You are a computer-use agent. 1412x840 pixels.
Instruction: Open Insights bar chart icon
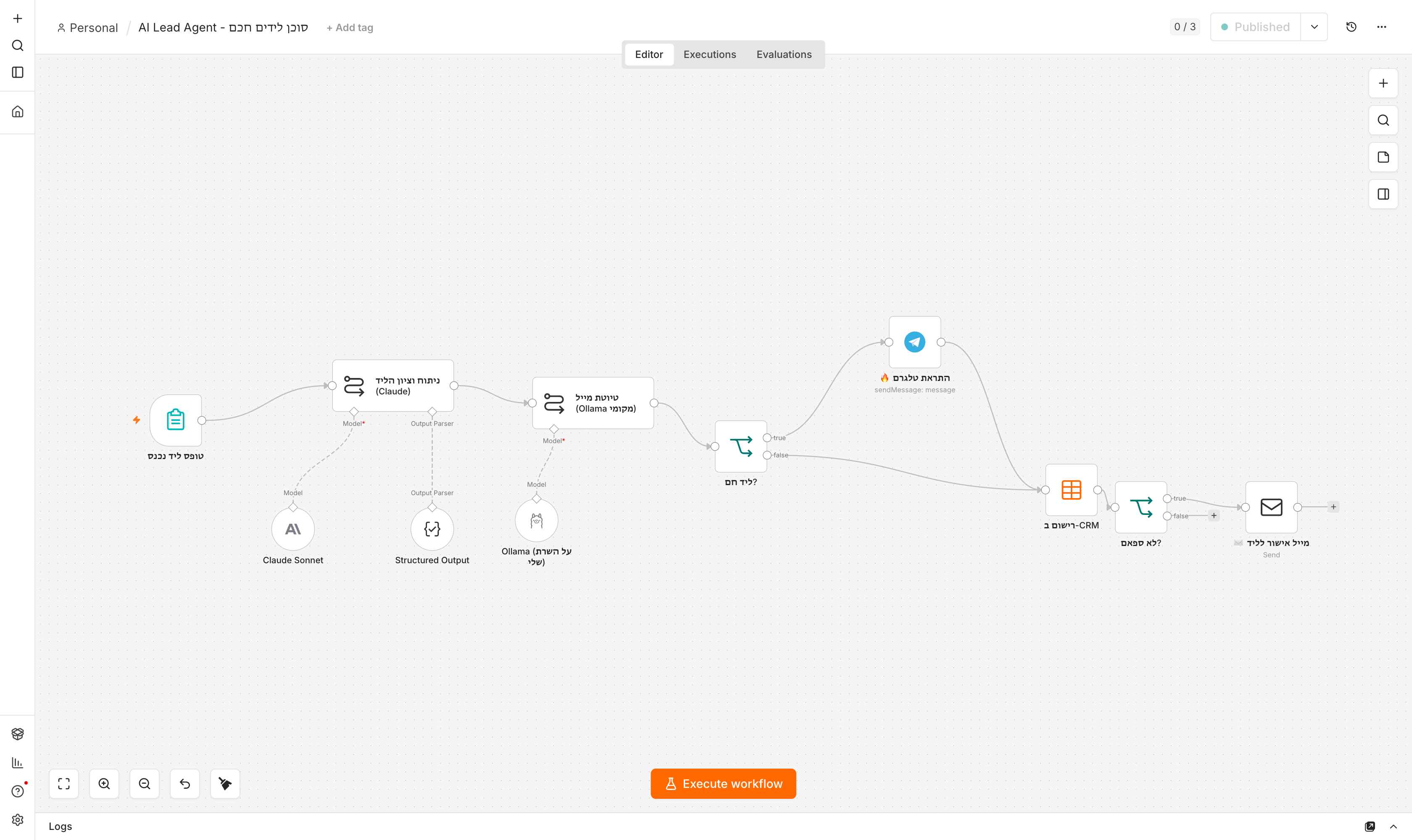coord(18,762)
